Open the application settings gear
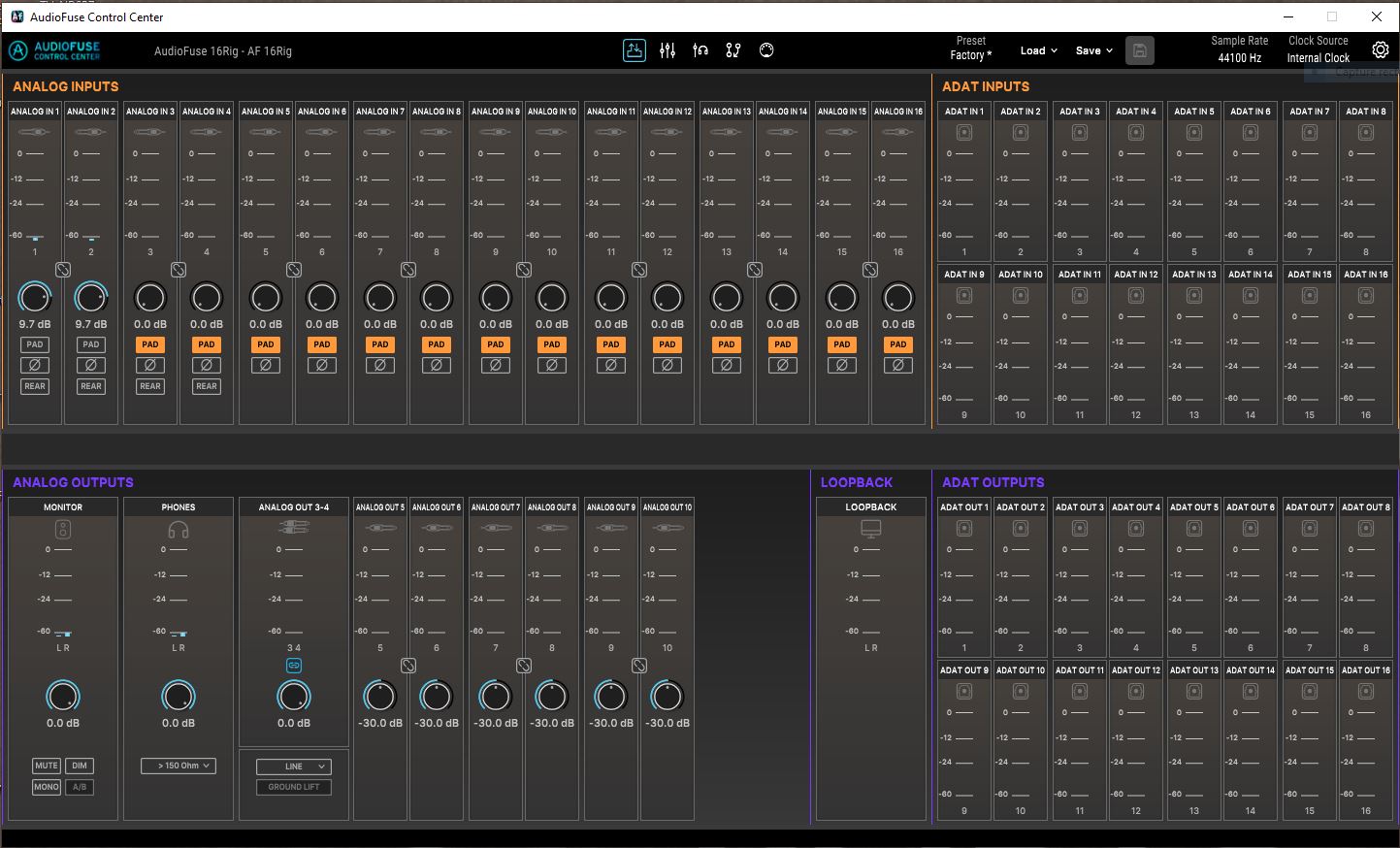This screenshot has width=1400, height=848. click(x=1381, y=49)
